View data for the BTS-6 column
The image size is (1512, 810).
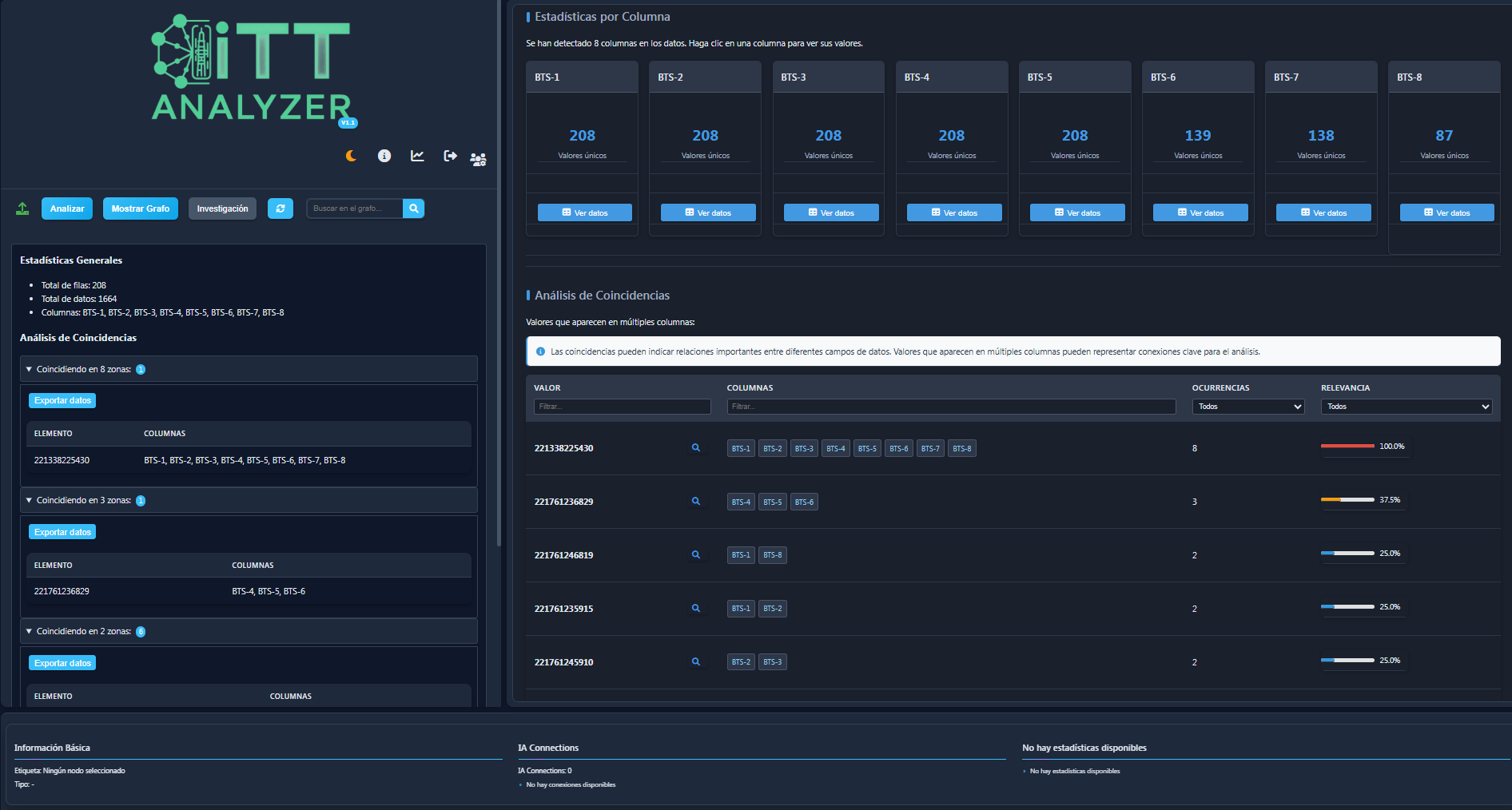1200,212
